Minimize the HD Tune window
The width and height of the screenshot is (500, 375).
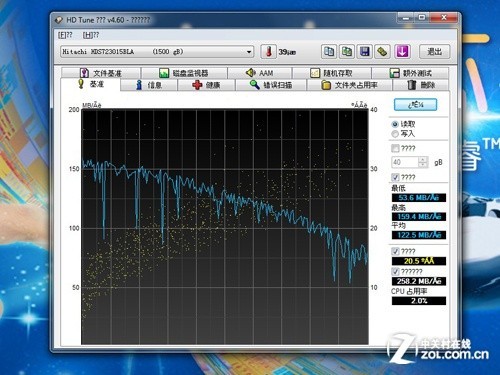406,18
